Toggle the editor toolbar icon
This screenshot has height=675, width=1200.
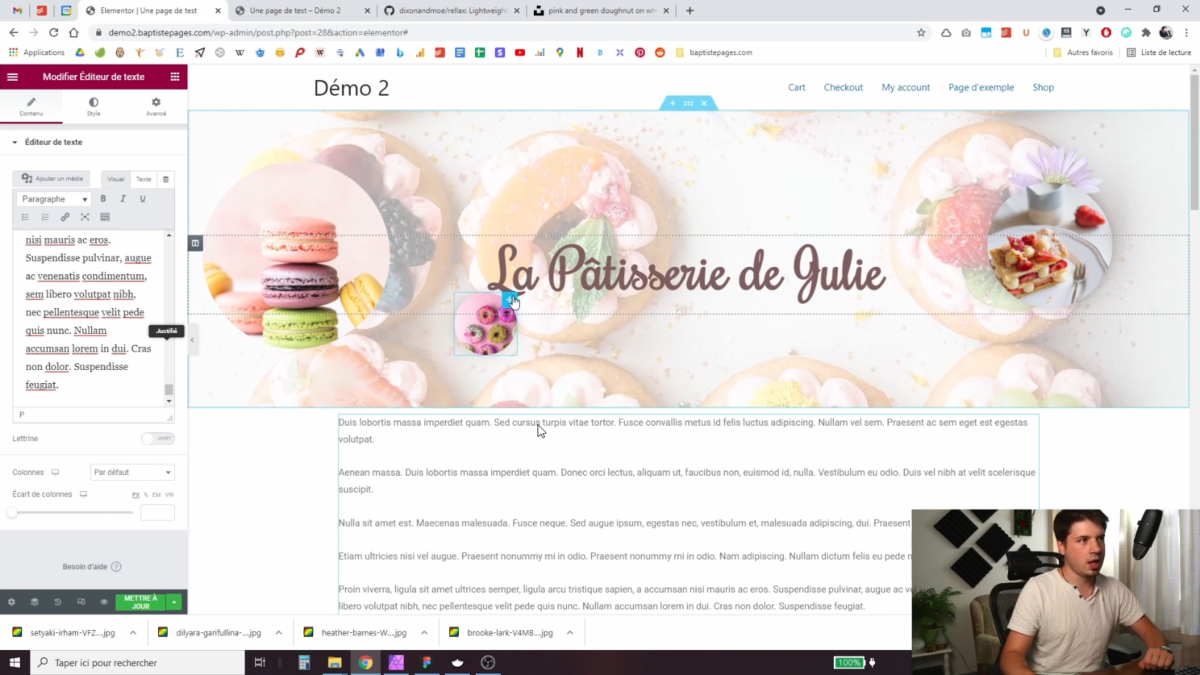105,217
